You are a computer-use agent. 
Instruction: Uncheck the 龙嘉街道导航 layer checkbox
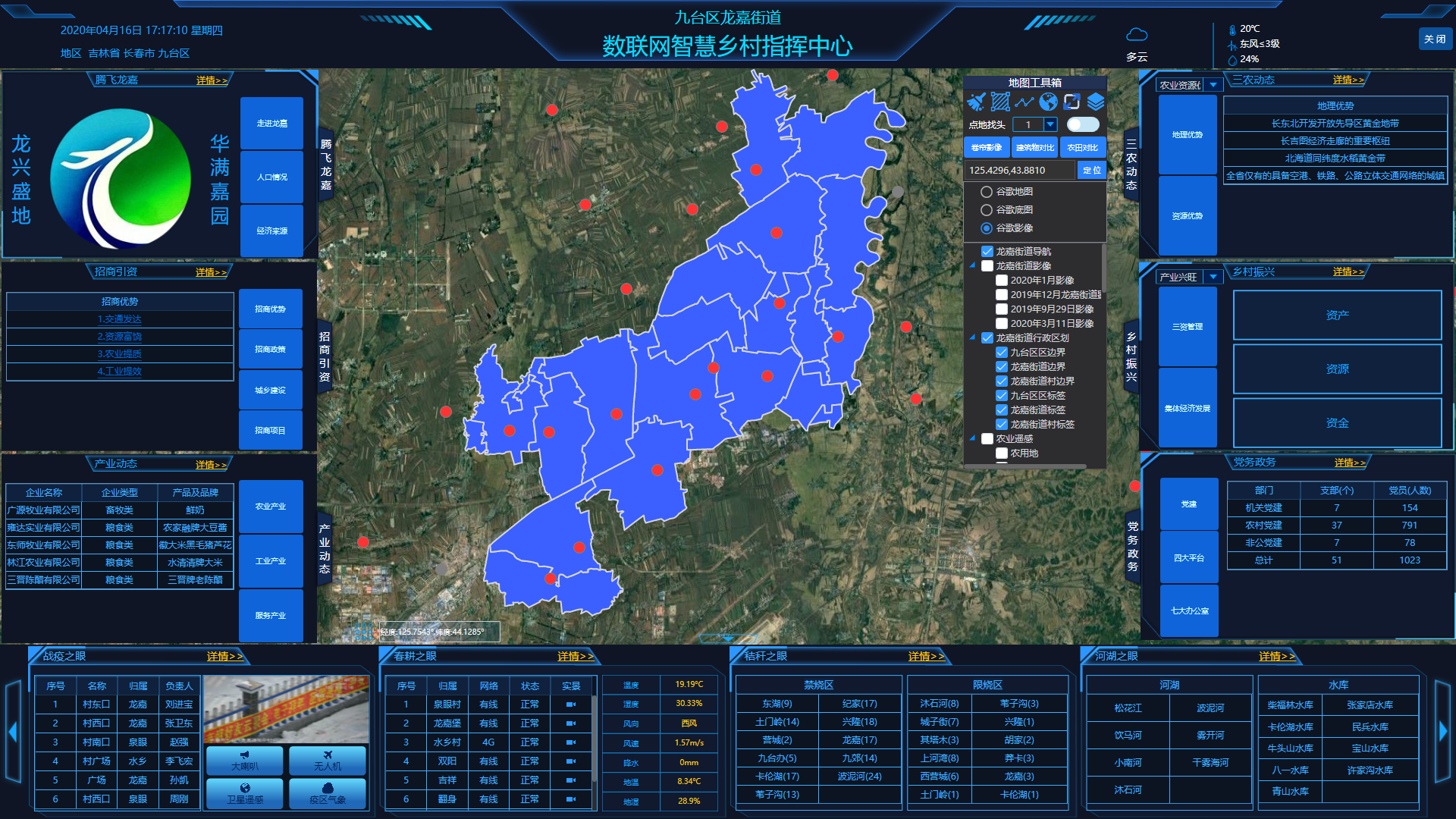987,252
